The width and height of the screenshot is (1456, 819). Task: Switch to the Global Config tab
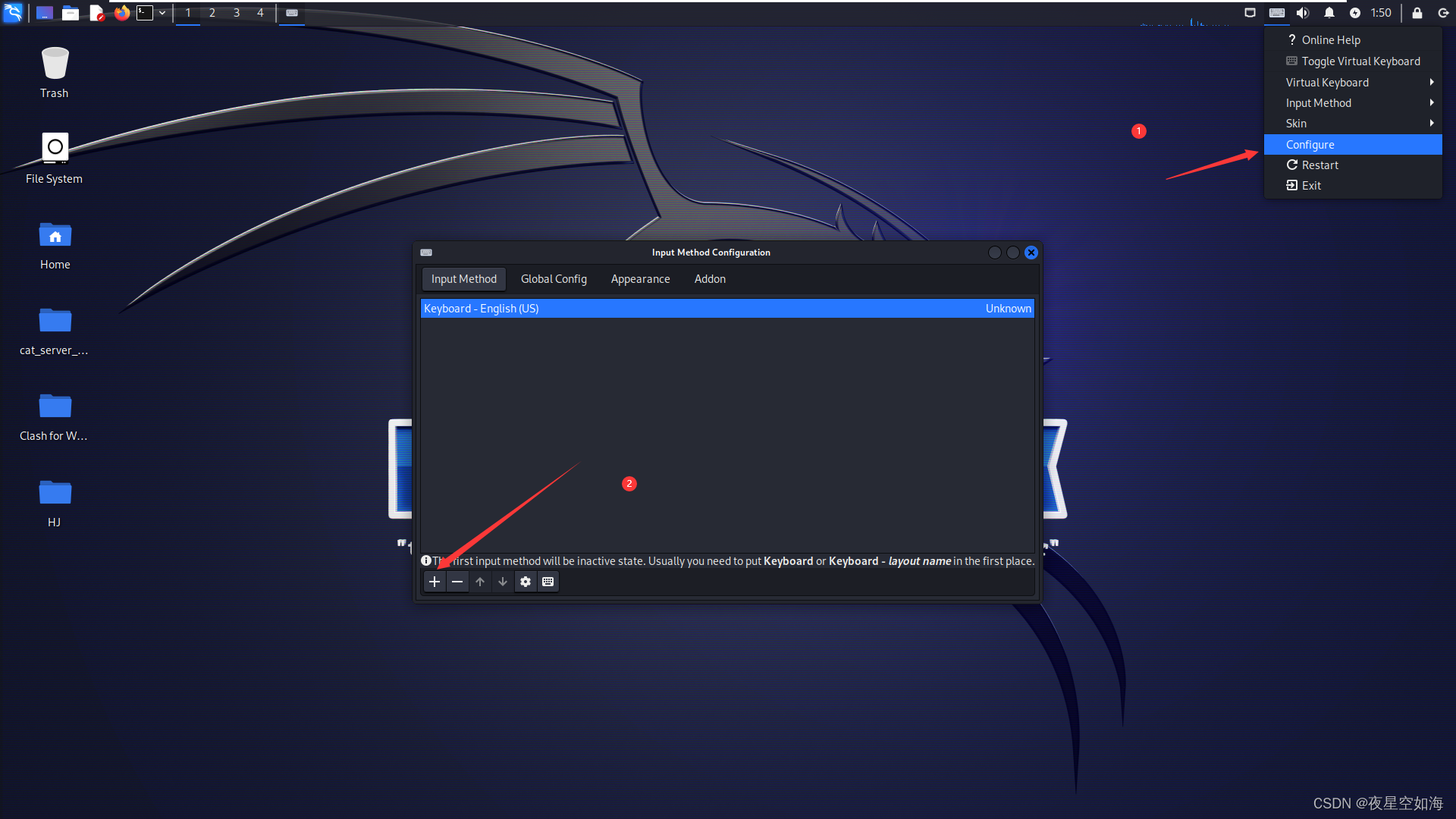[x=553, y=278]
